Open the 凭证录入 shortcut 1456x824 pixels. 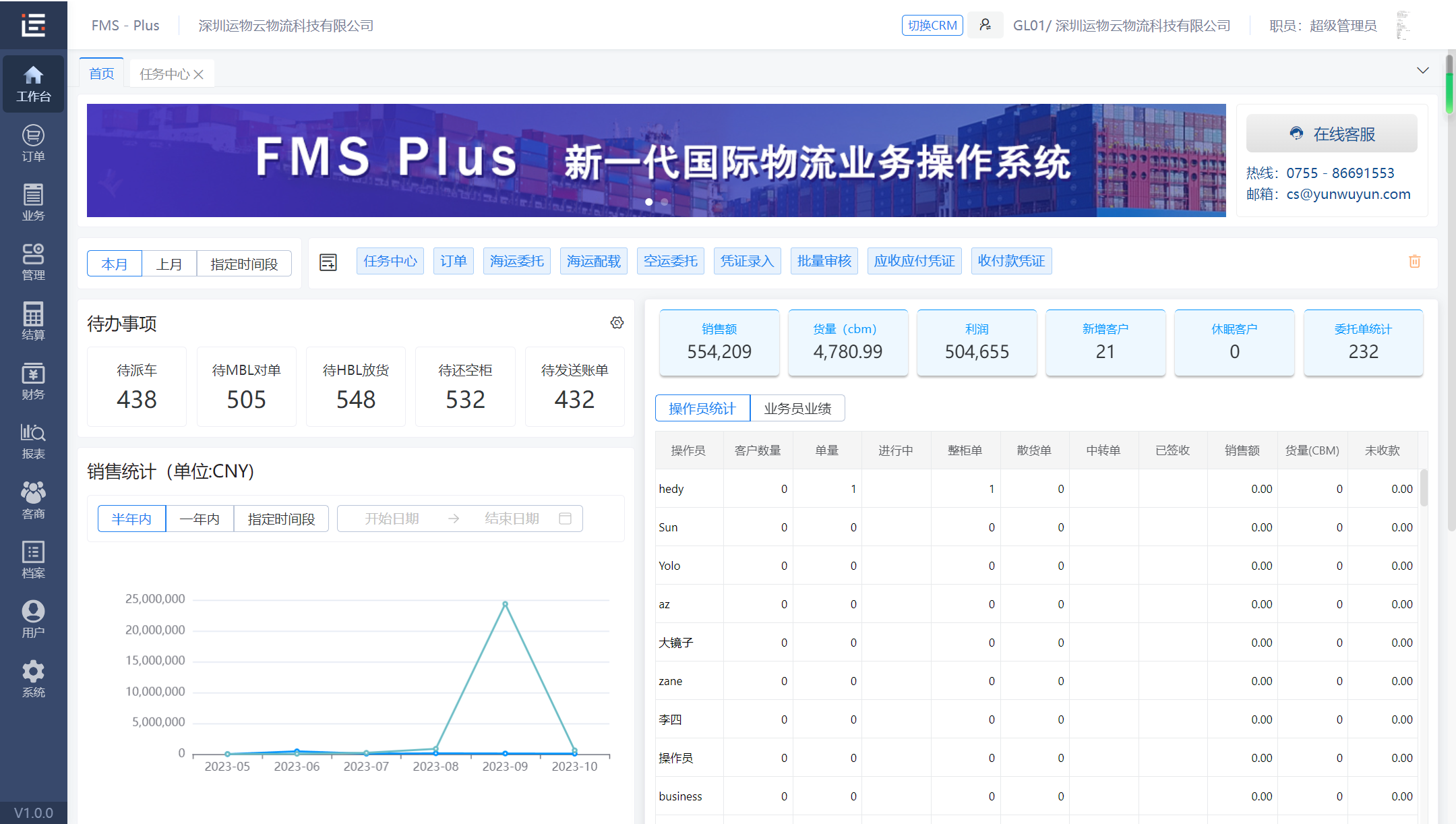[x=748, y=261]
